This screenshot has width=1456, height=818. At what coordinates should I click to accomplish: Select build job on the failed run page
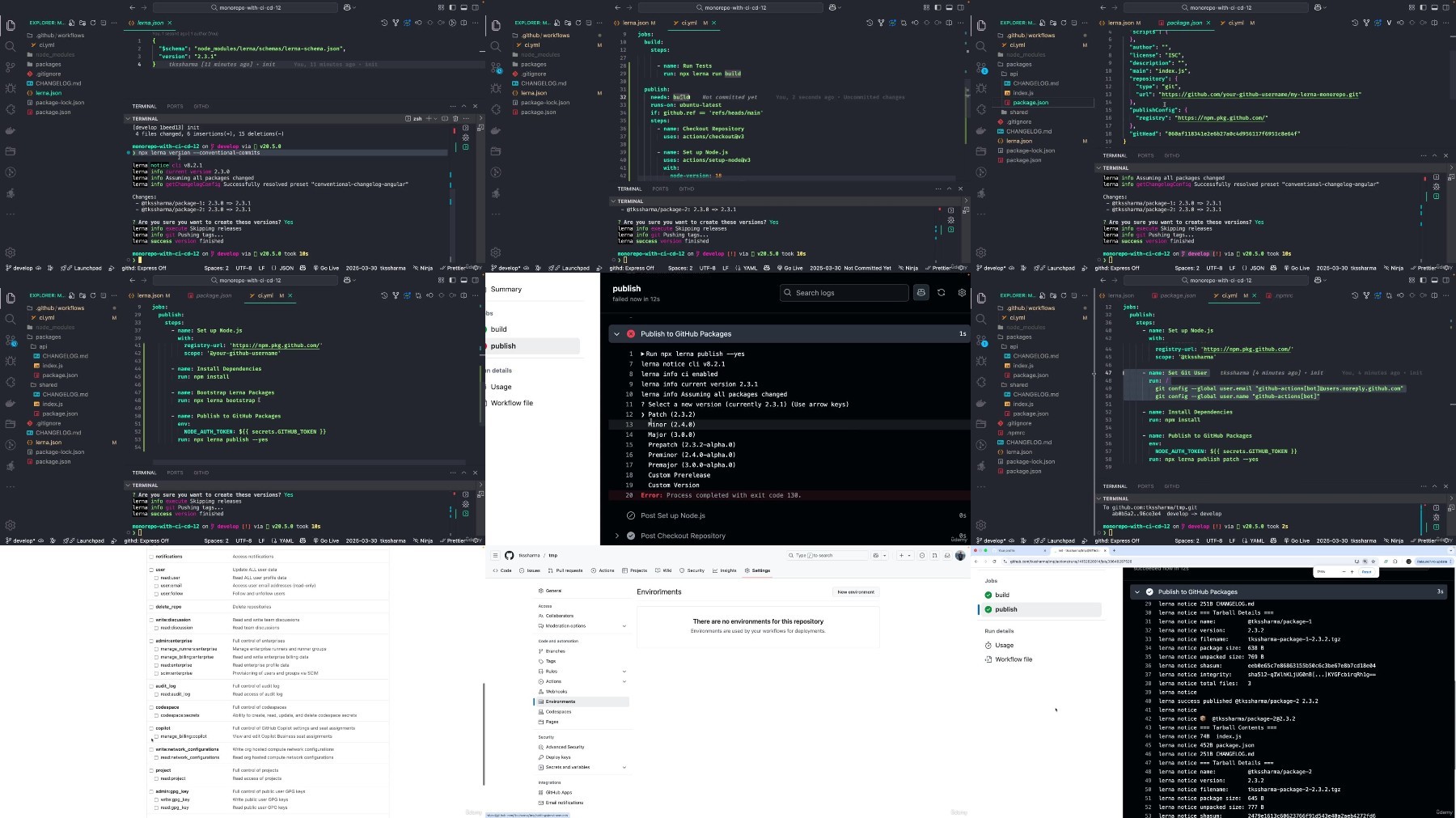(x=498, y=329)
